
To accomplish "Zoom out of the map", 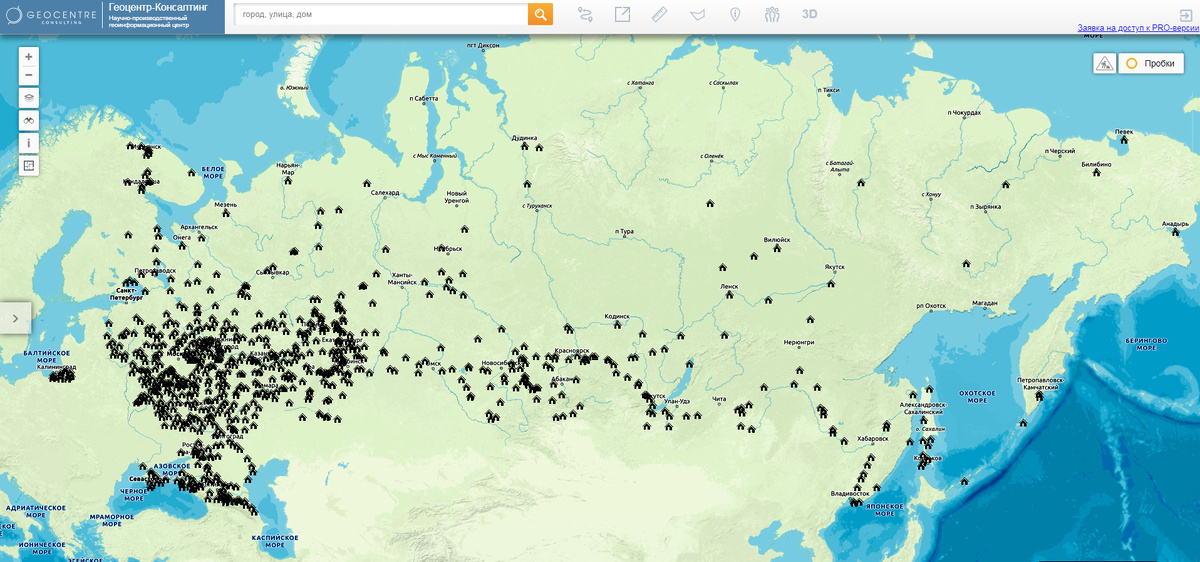I will pos(29,75).
